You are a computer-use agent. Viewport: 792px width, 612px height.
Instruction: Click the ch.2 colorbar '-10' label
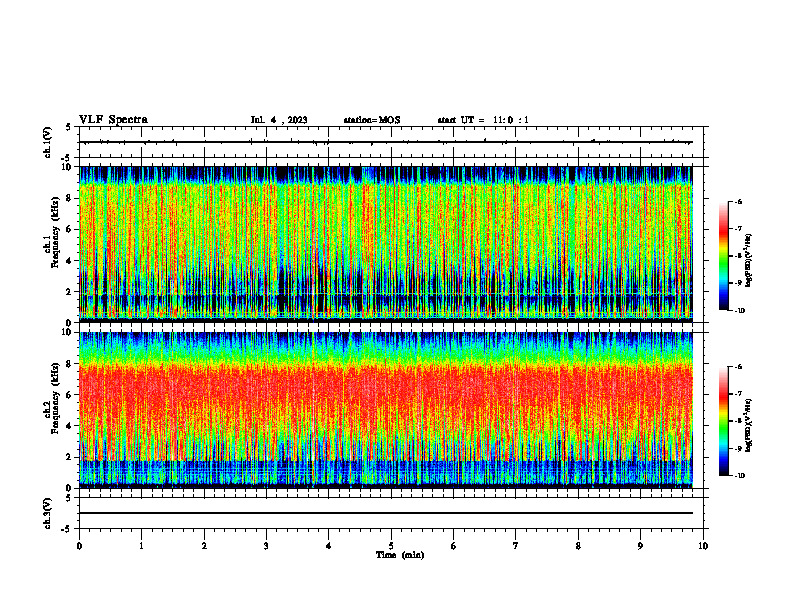pos(738,476)
